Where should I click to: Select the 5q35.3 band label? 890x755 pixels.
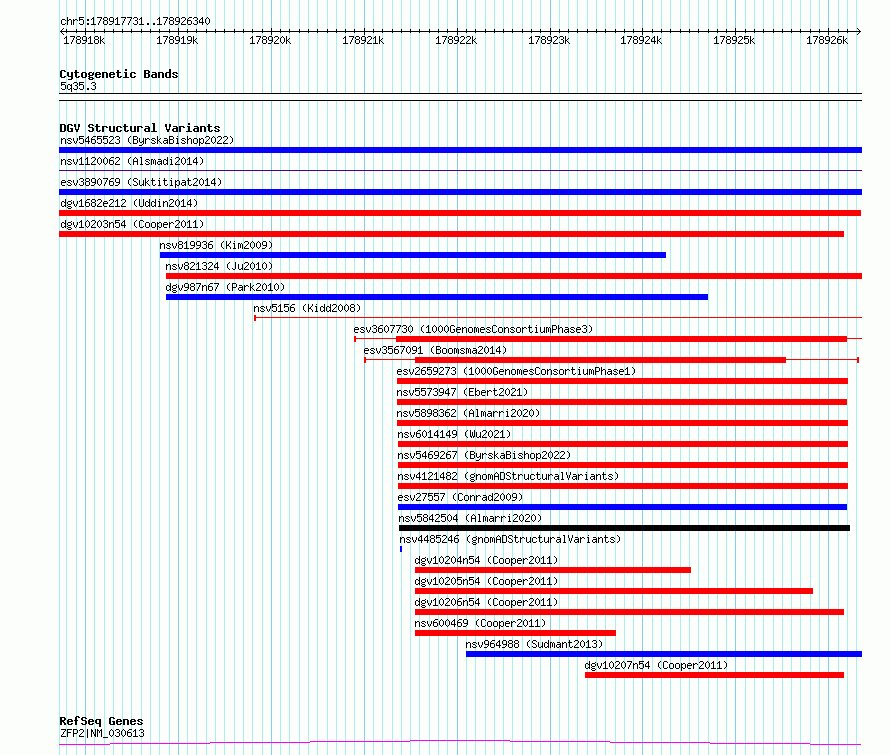(78, 86)
